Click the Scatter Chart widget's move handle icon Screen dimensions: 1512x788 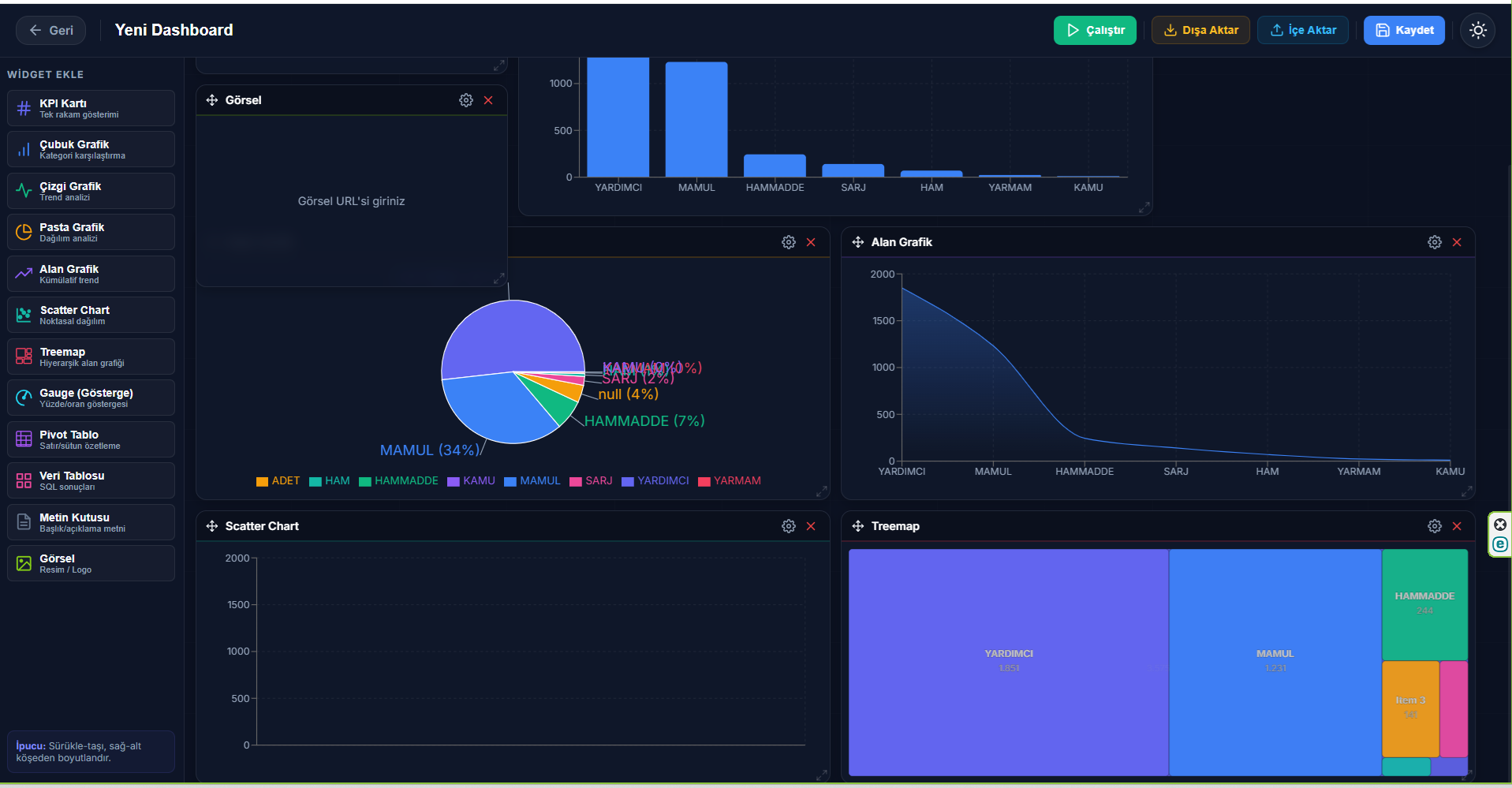[212, 526]
